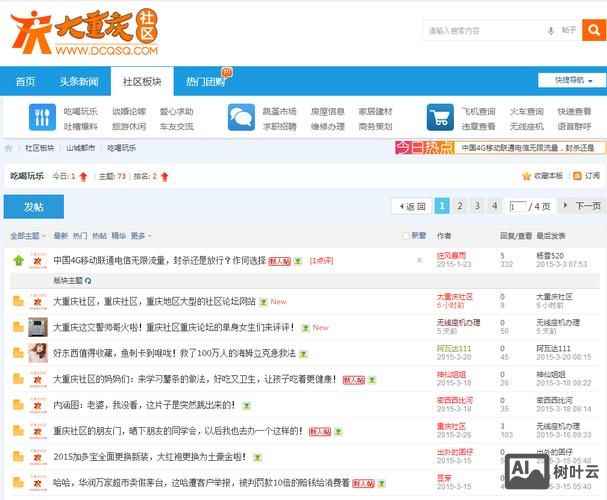Click the RSS subscribe icon beside 订阅
Viewport: 607px width, 500px height.
(x=577, y=176)
